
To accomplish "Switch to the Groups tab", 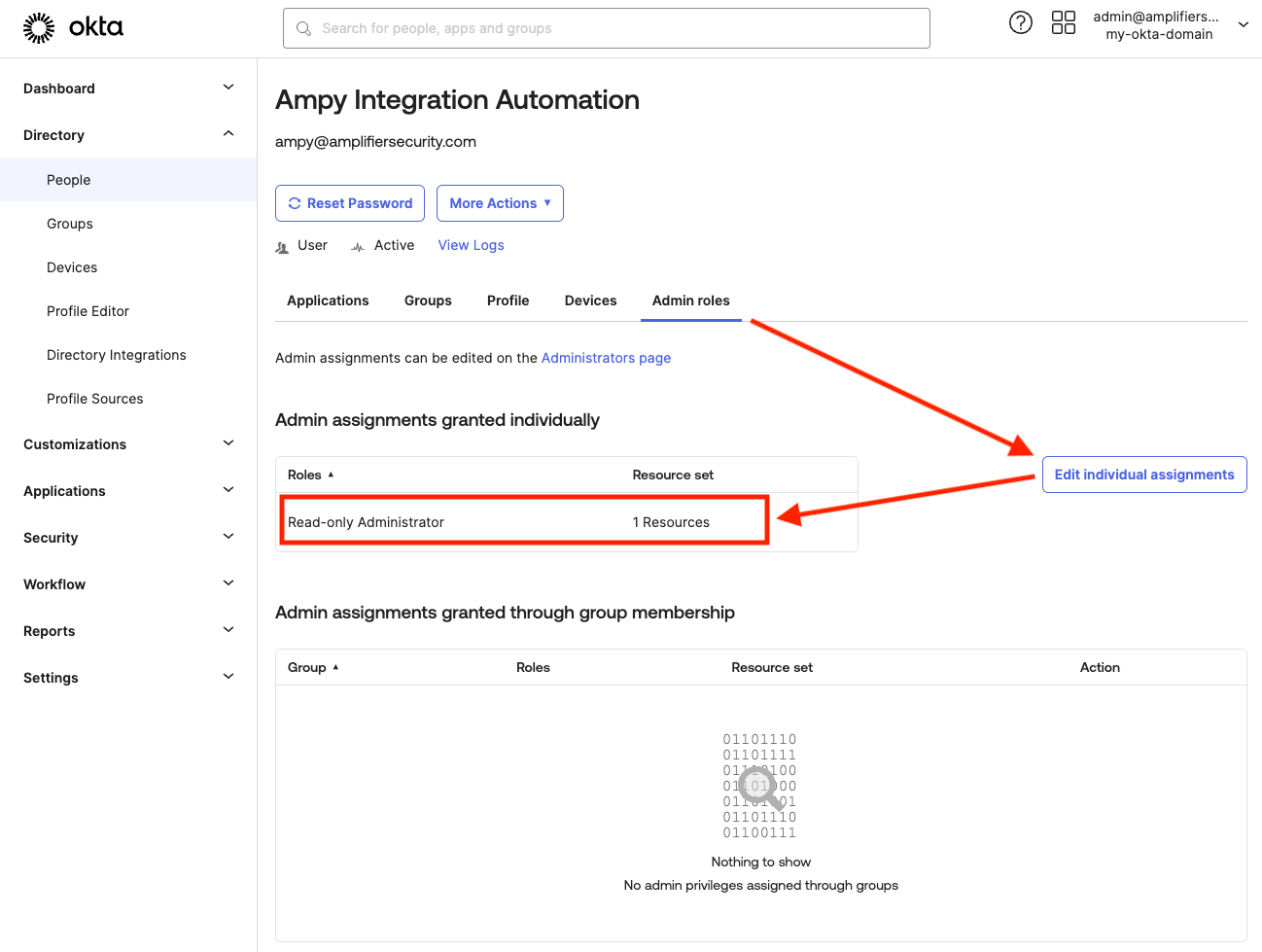I will [x=428, y=300].
